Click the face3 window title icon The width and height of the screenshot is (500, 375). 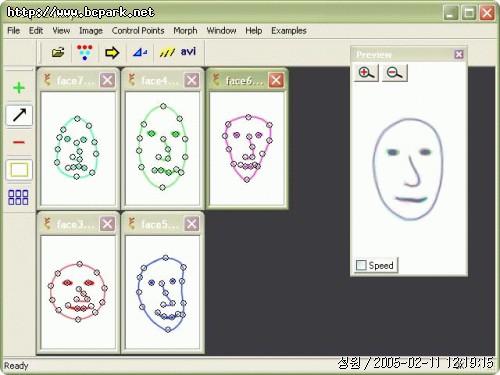[47, 224]
